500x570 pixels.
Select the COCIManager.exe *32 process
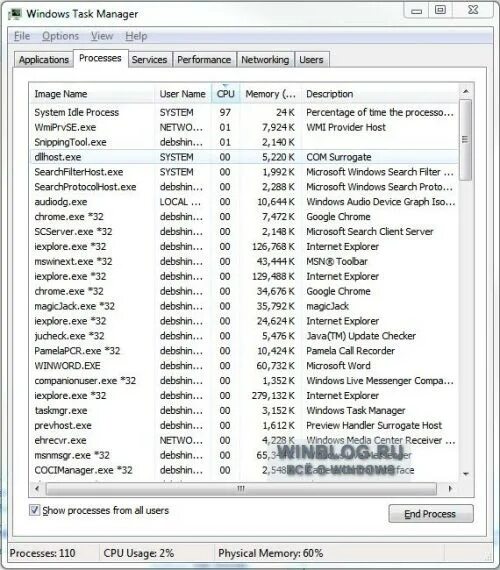click(x=244, y=470)
